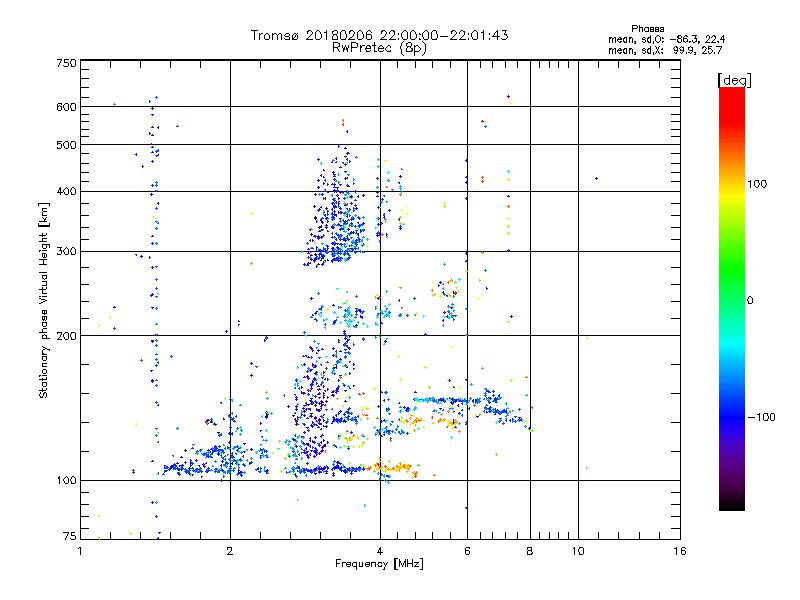Click the x-axis tick label '16'
Viewport: 800px width, 600px height.
[x=680, y=551]
